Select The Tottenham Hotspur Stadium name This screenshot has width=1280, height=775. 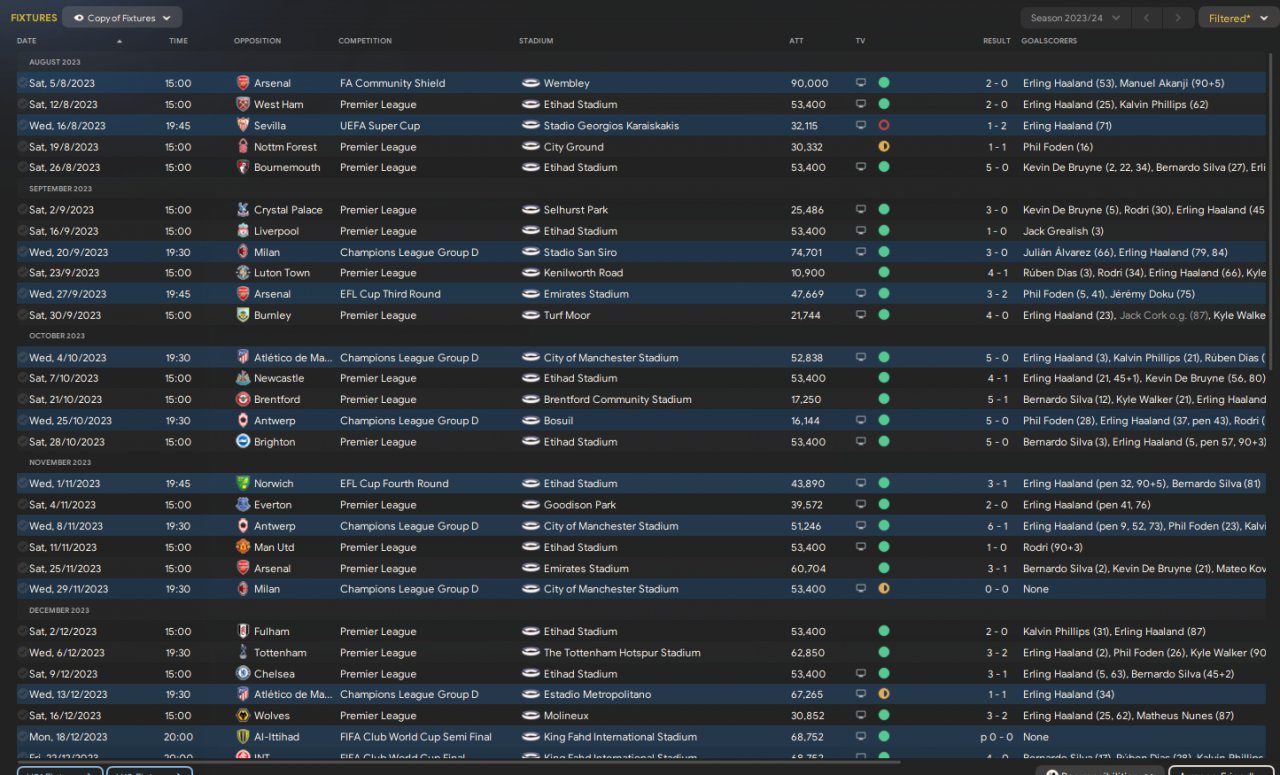(622, 652)
